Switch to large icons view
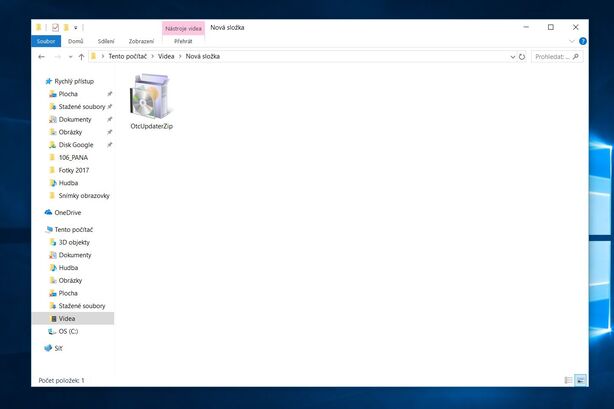The width and height of the screenshot is (614, 409). pyautogui.click(x=581, y=380)
